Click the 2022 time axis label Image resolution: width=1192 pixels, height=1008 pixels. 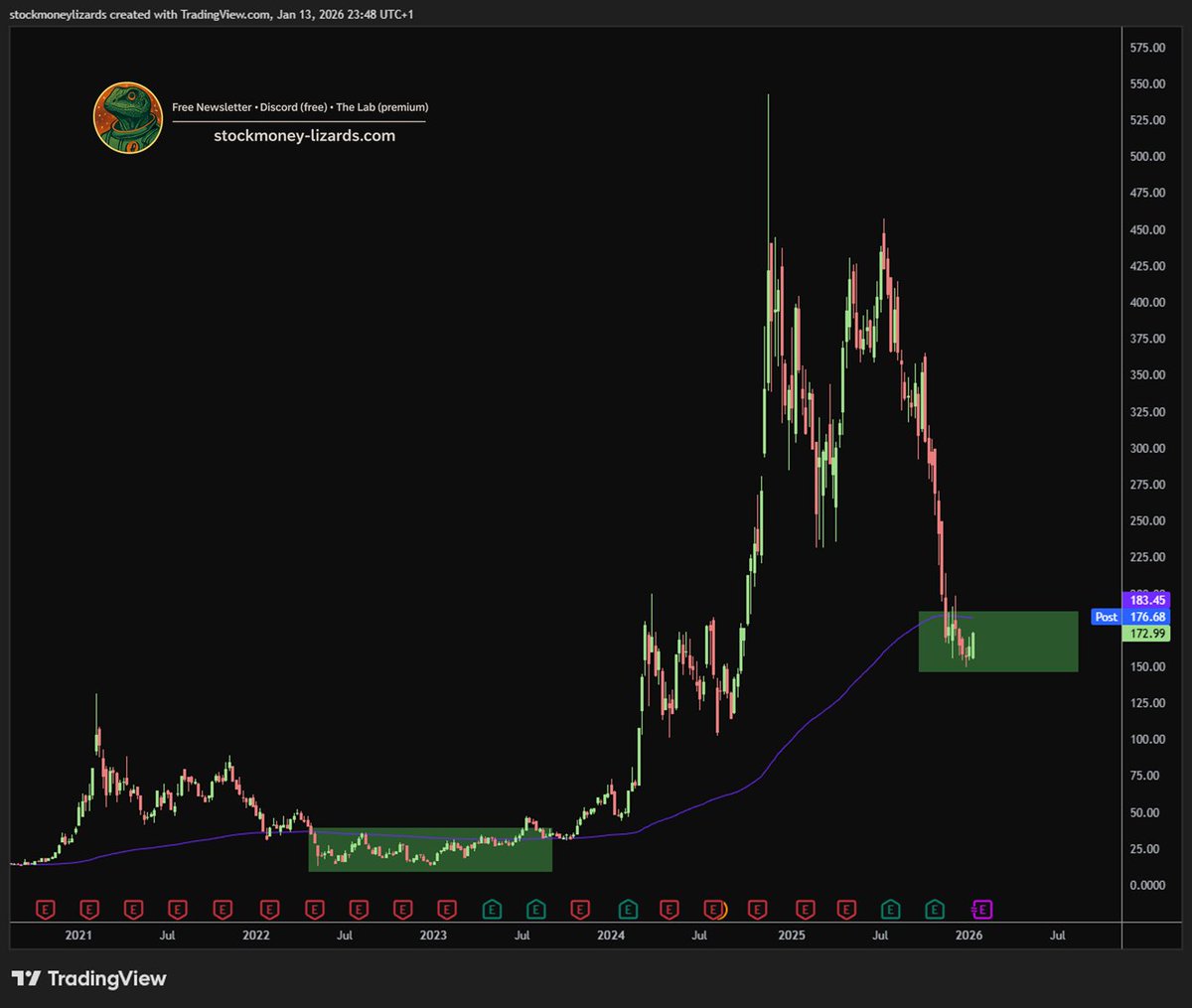point(256,936)
